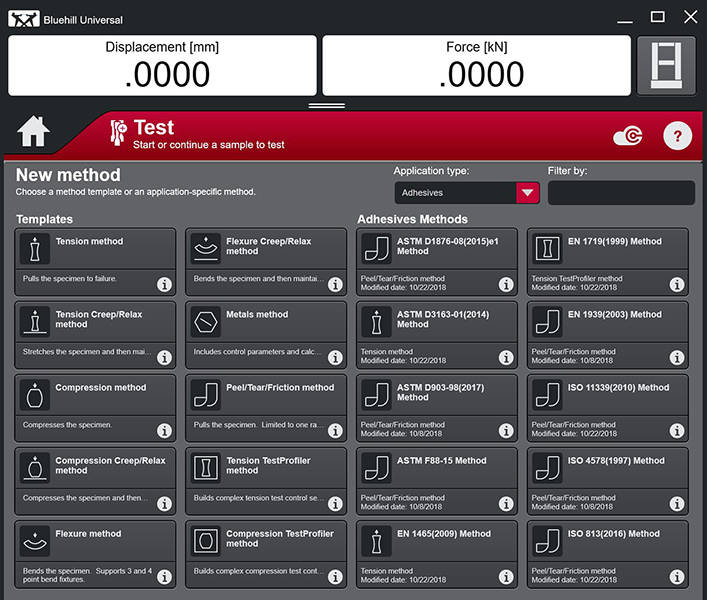This screenshot has width=707, height=600.
Task: Show info for EN 1465(2009) Method
Action: pos(506,577)
